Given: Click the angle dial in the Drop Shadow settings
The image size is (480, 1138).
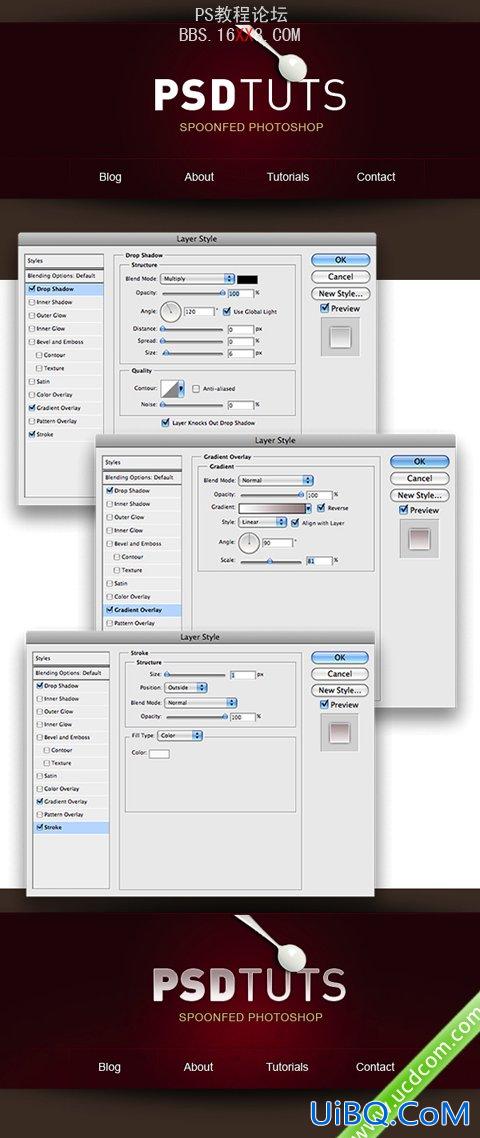Looking at the screenshot, I should [170, 312].
